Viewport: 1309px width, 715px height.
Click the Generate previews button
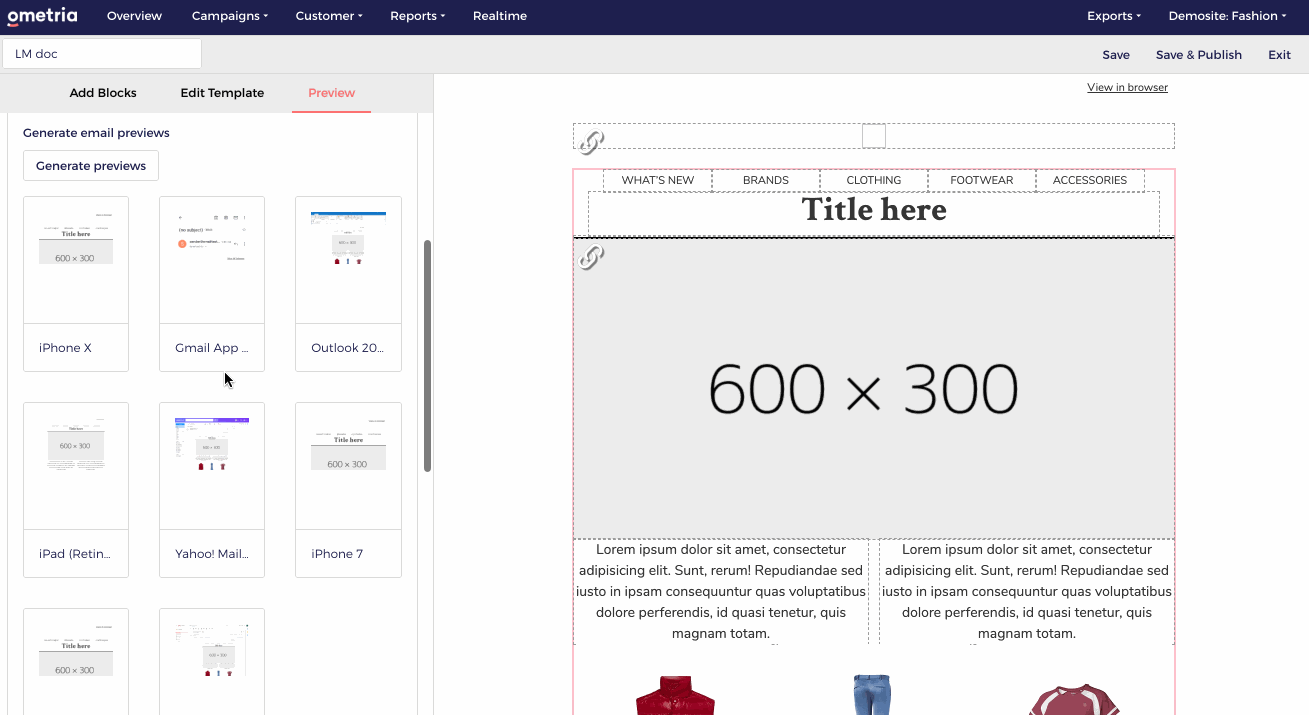pyautogui.click(x=91, y=166)
